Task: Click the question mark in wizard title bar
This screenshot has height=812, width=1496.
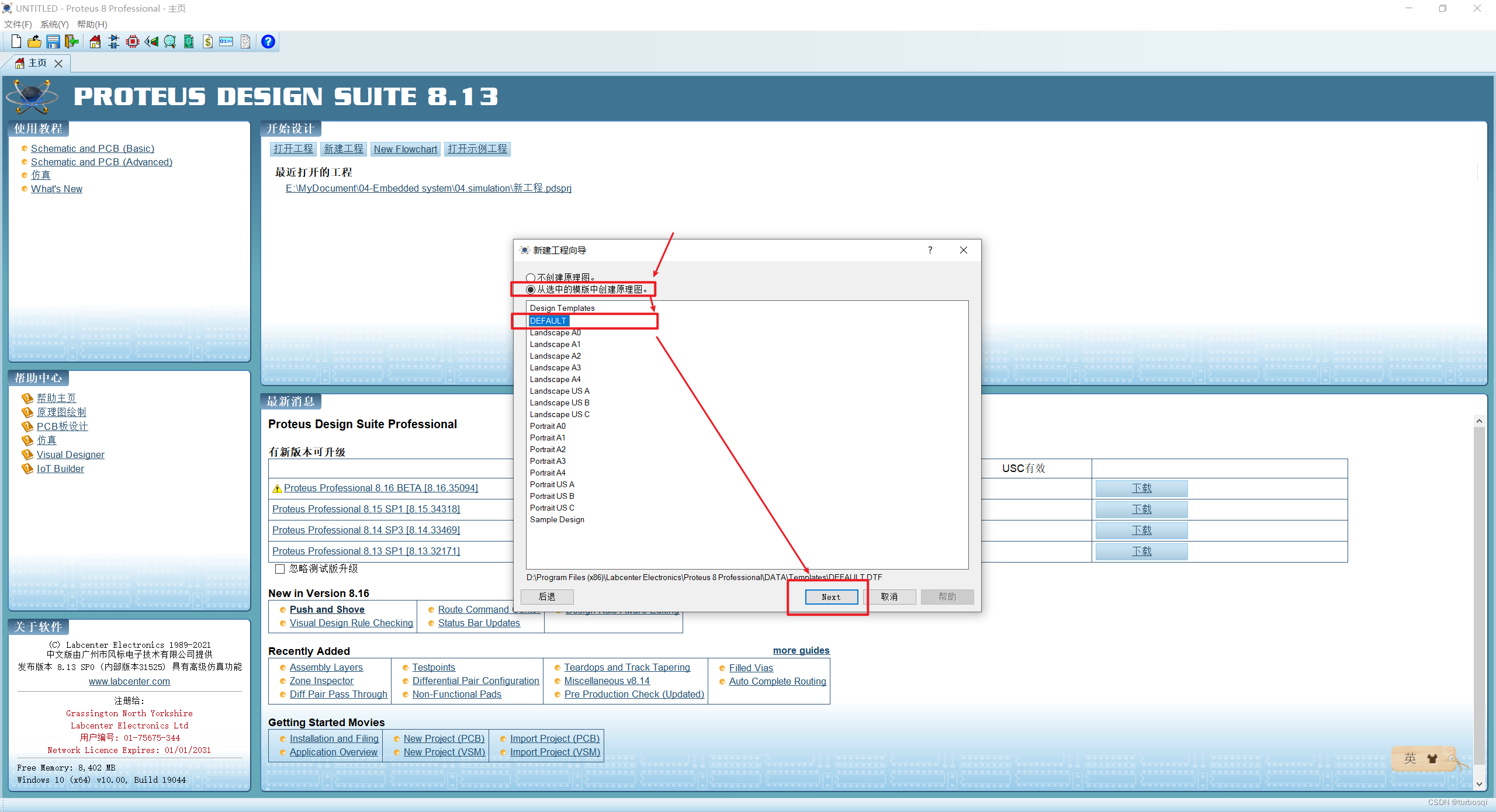Action: point(930,250)
